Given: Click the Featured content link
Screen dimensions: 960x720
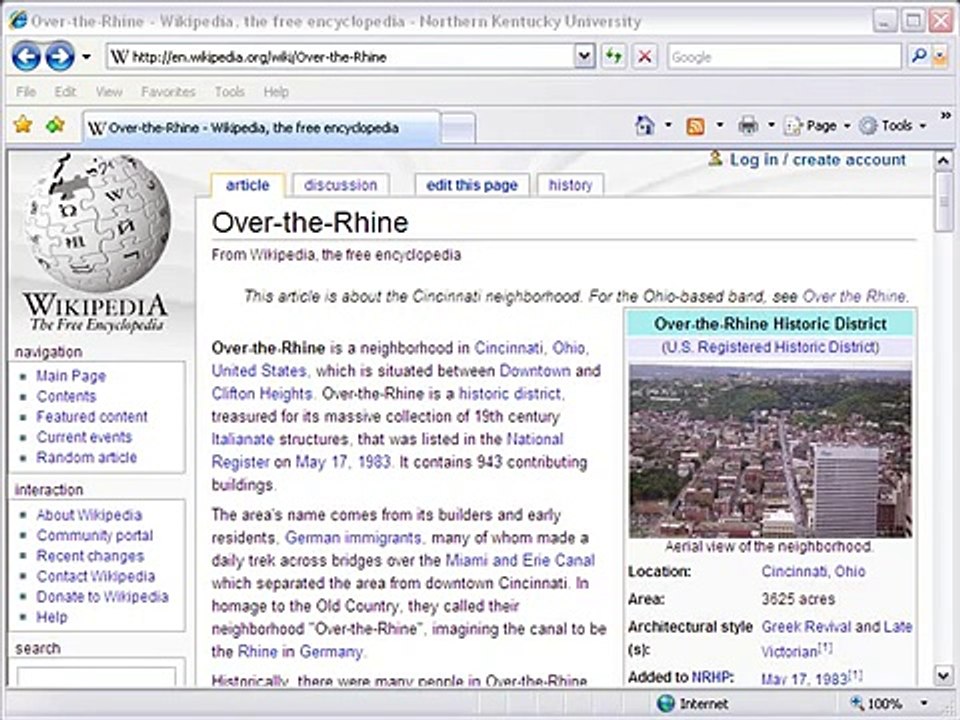Looking at the screenshot, I should (x=92, y=416).
